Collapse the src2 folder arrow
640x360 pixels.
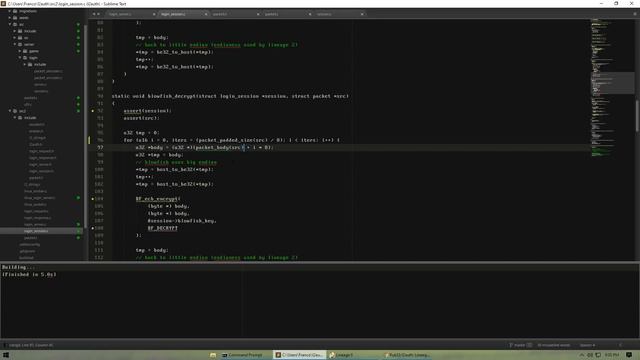(x=10, y=111)
